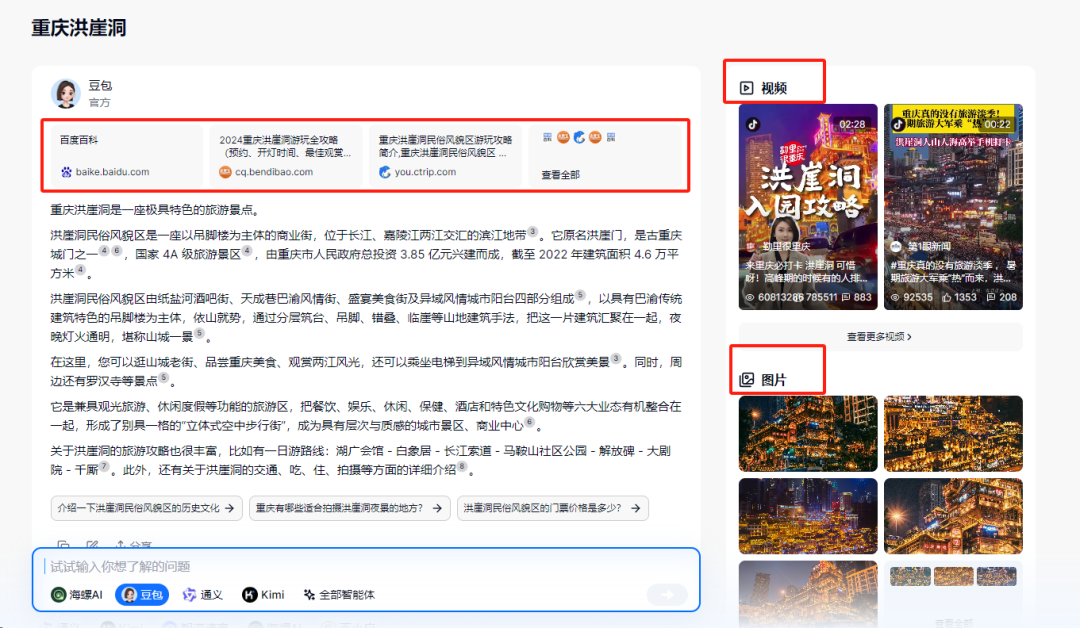Click the 92535 views on second video

[912, 297]
